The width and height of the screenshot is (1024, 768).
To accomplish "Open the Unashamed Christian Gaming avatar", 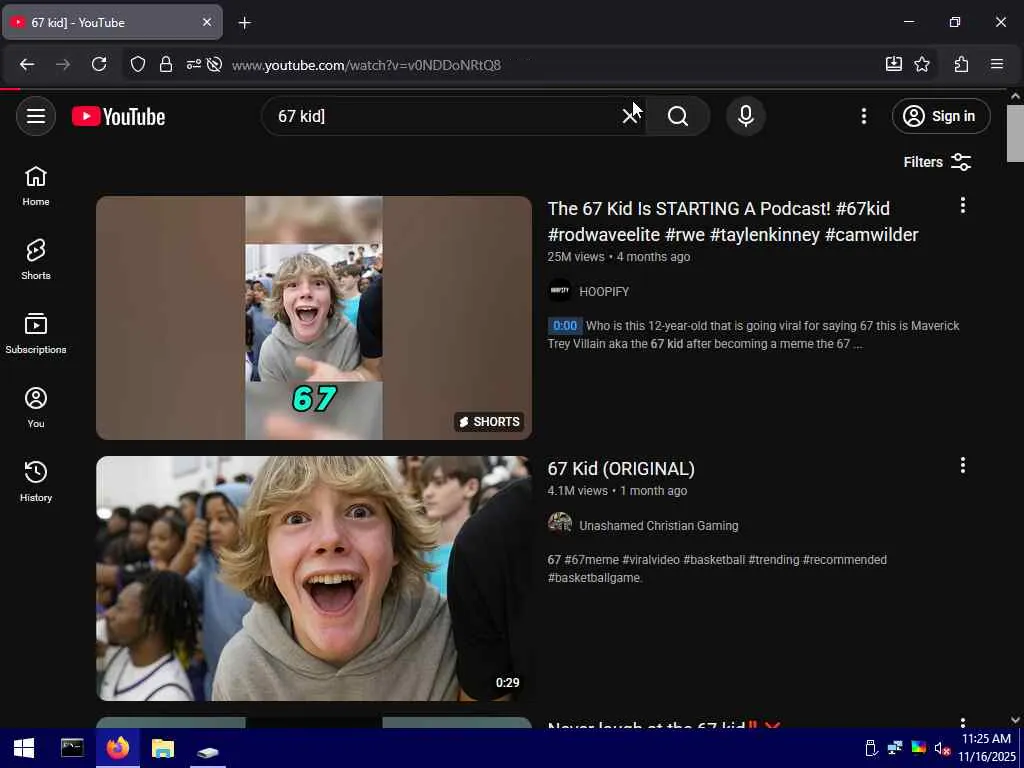I will 560,525.
